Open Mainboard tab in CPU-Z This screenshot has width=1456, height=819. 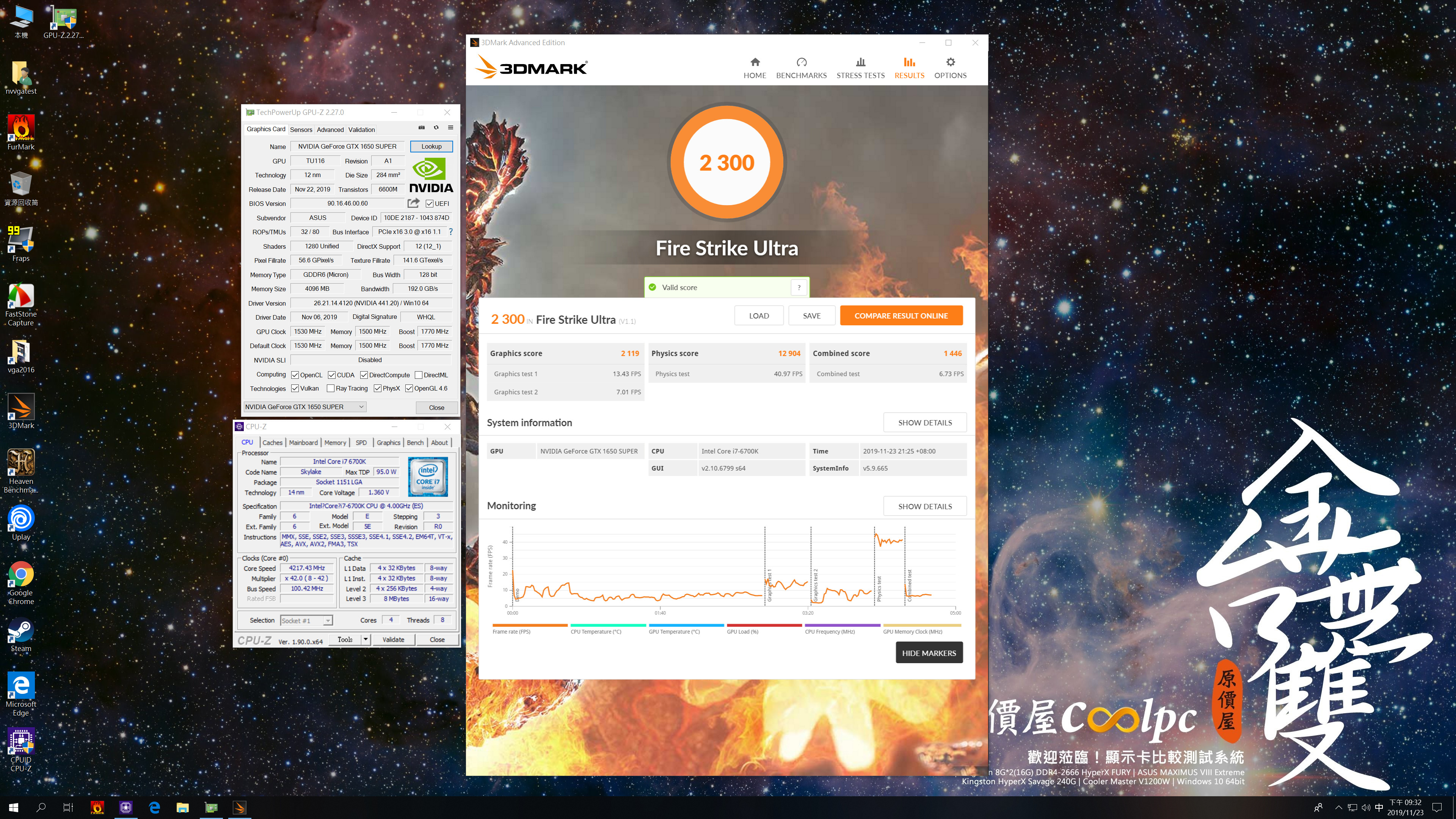pos(303,442)
